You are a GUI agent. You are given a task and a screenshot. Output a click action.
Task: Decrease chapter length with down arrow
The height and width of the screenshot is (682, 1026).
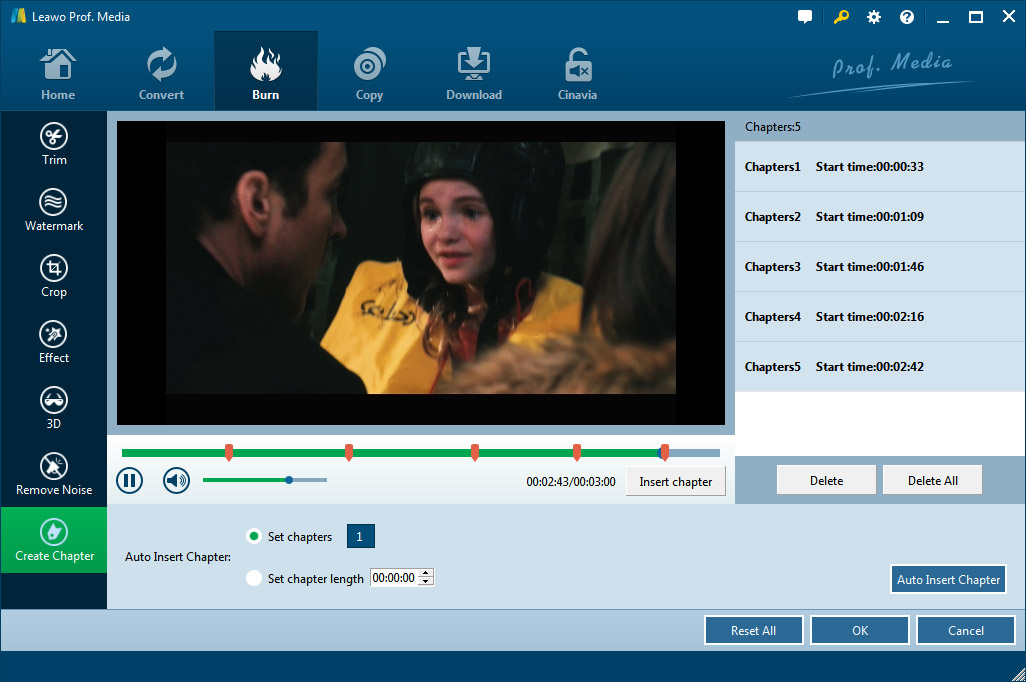click(427, 582)
